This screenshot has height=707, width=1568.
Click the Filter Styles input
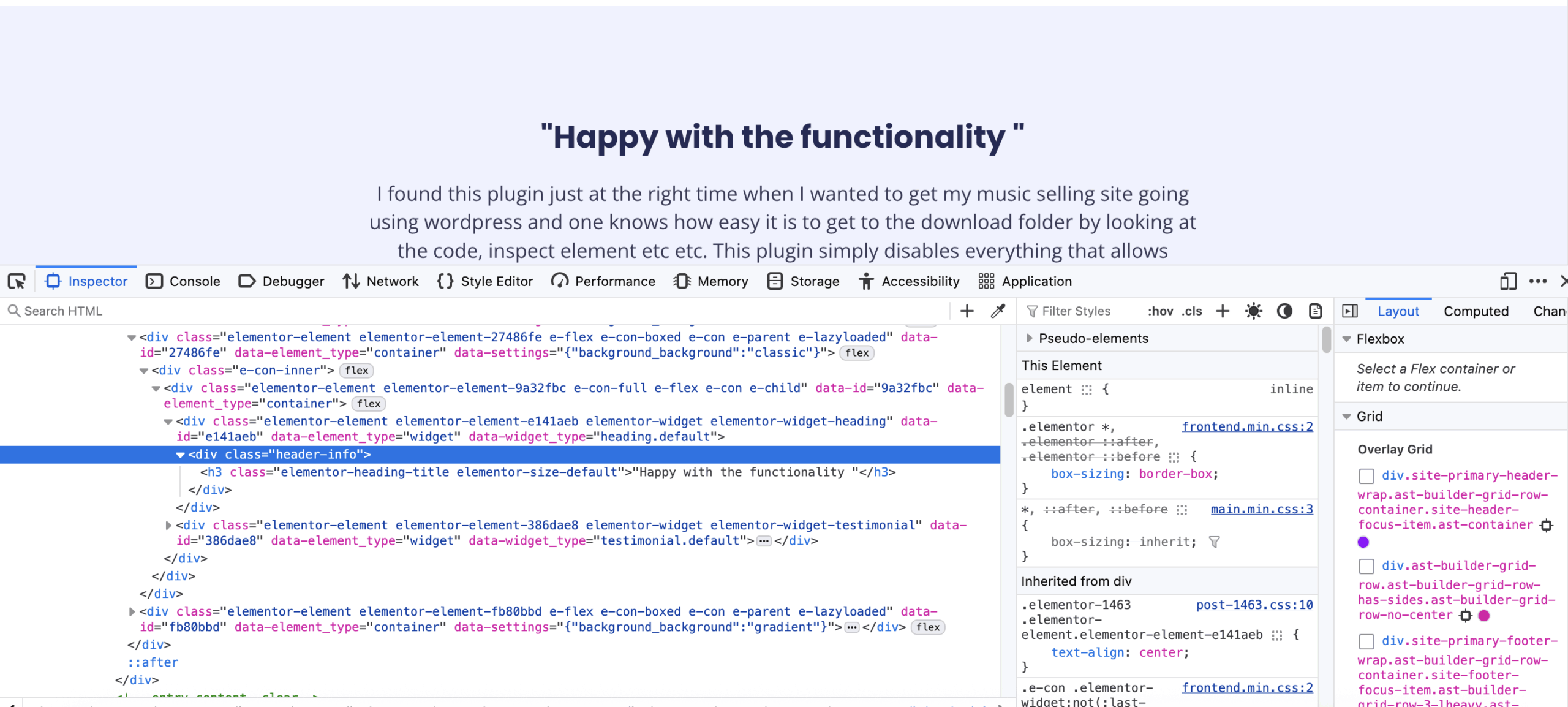[1080, 311]
